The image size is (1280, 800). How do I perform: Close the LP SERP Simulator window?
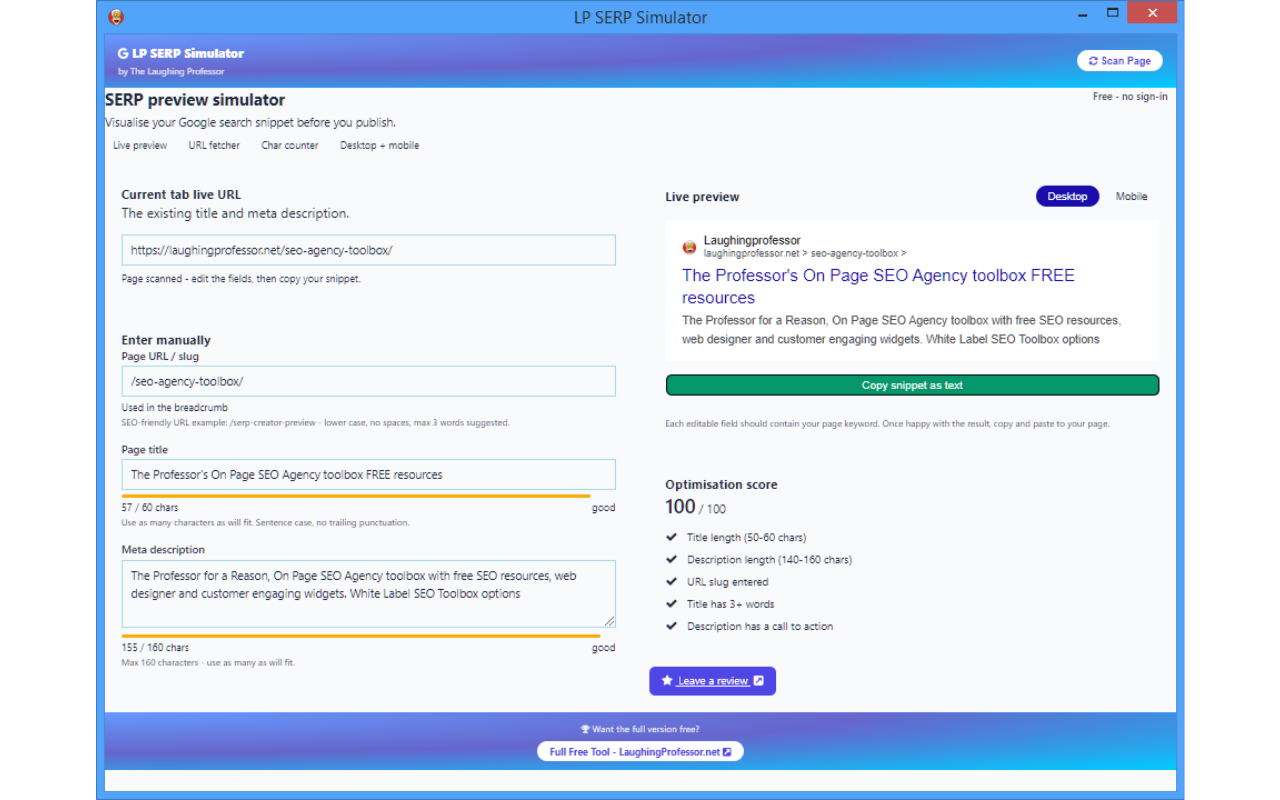(x=1152, y=14)
